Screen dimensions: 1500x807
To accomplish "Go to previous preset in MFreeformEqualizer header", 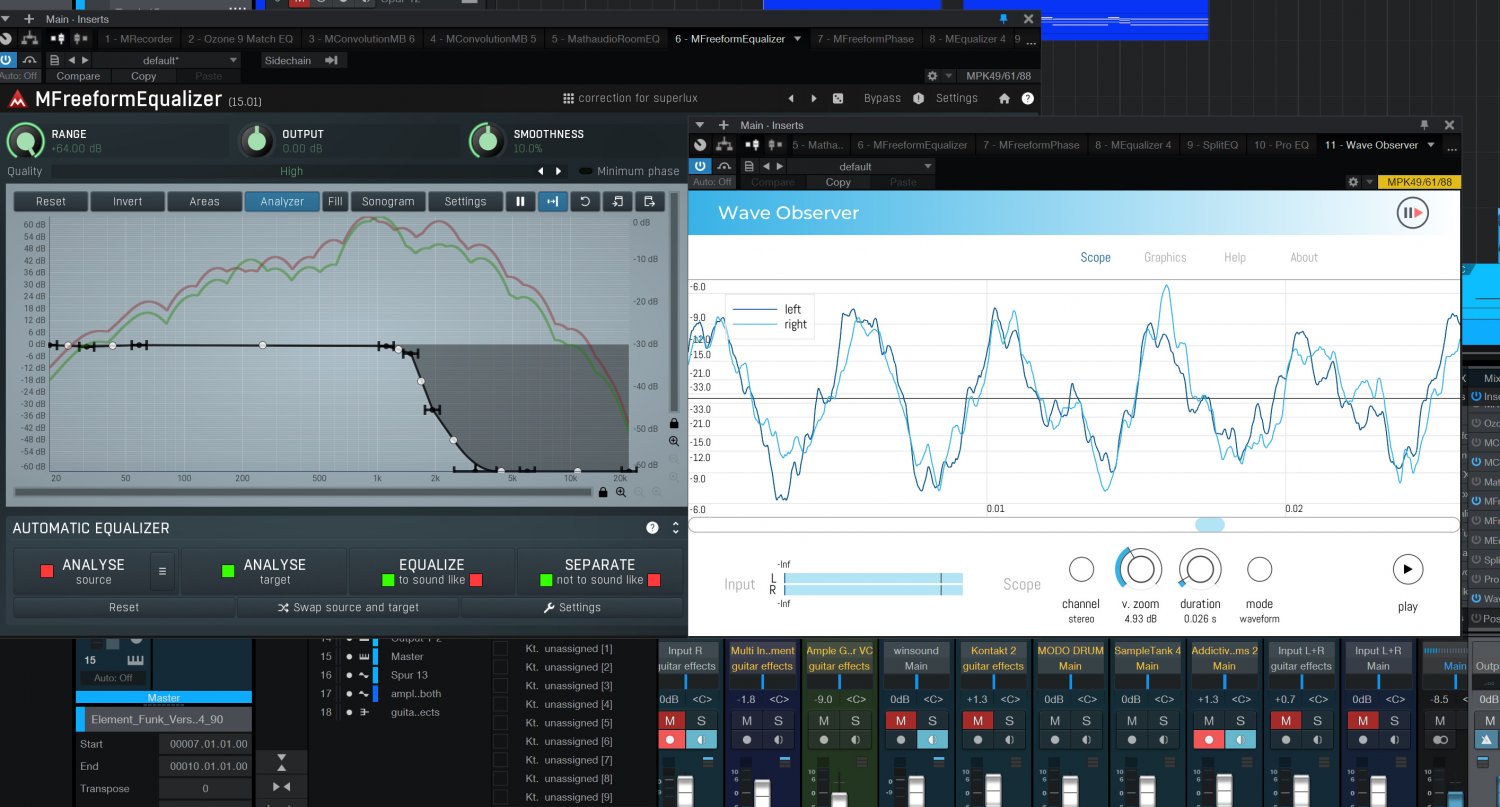I will (x=792, y=98).
